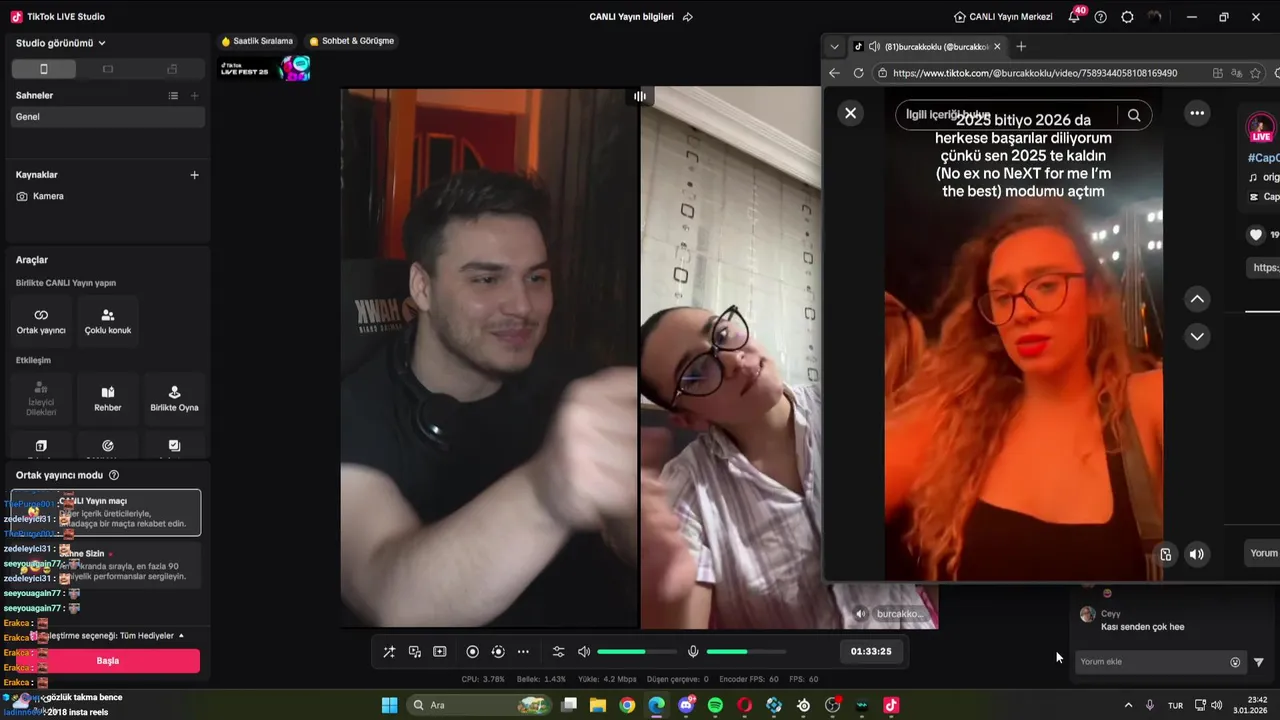The width and height of the screenshot is (1280, 720).
Task: Select the dual-screen layout view
Action: click(x=172, y=69)
